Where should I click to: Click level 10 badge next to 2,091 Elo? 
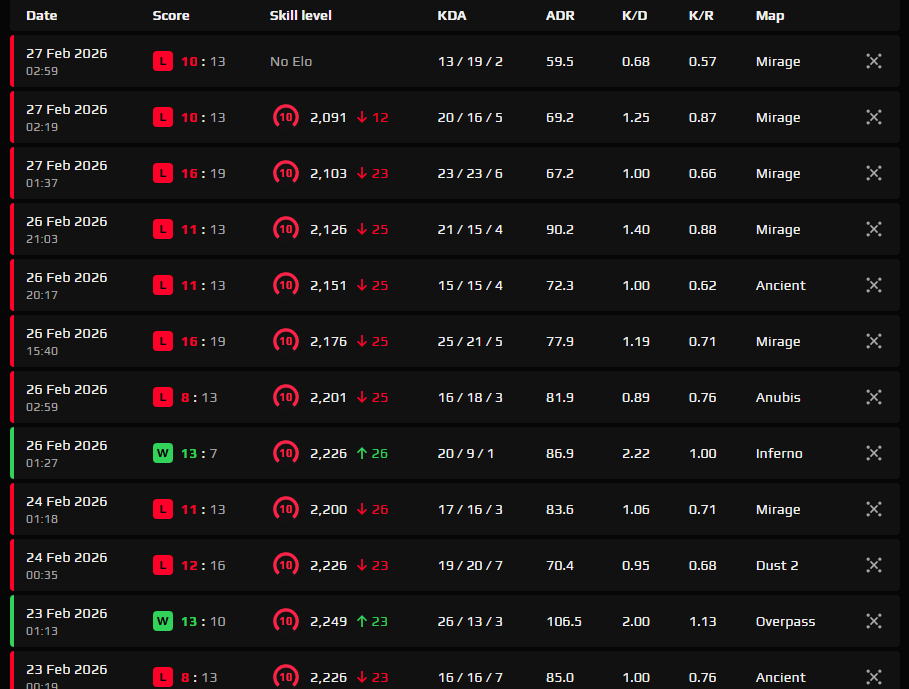click(x=286, y=117)
